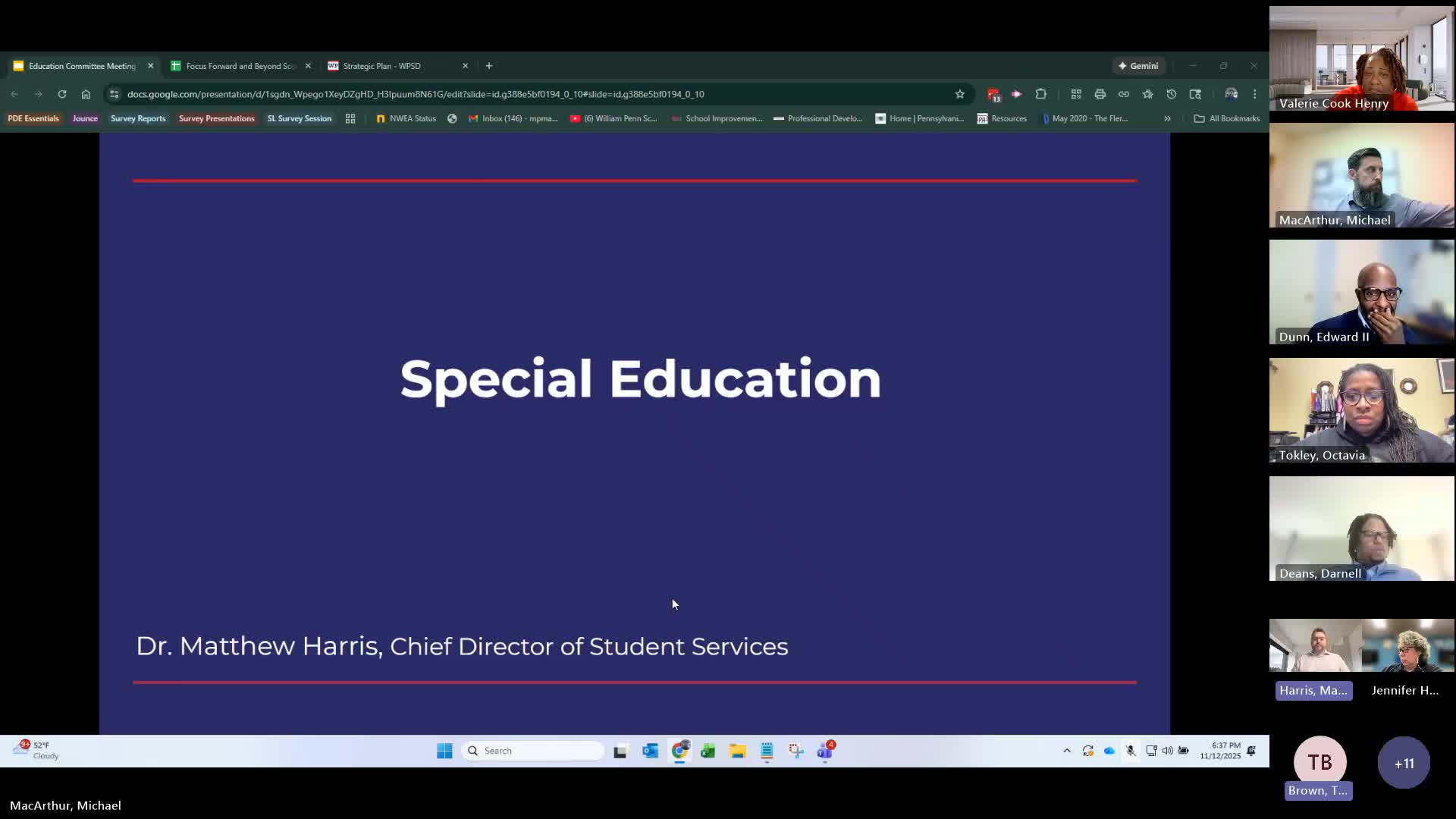The height and width of the screenshot is (819, 1456).
Task: Open File Explorer from the taskbar
Action: click(x=737, y=751)
